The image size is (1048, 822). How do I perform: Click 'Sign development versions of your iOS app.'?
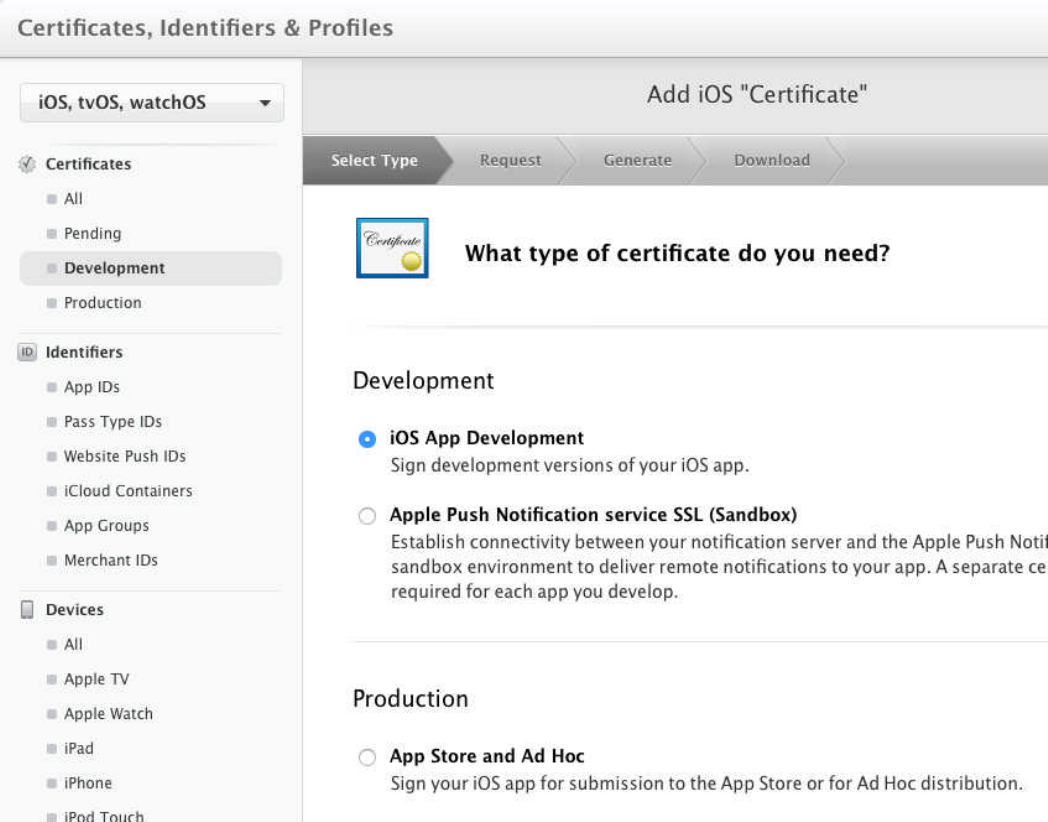pyautogui.click(x=569, y=465)
